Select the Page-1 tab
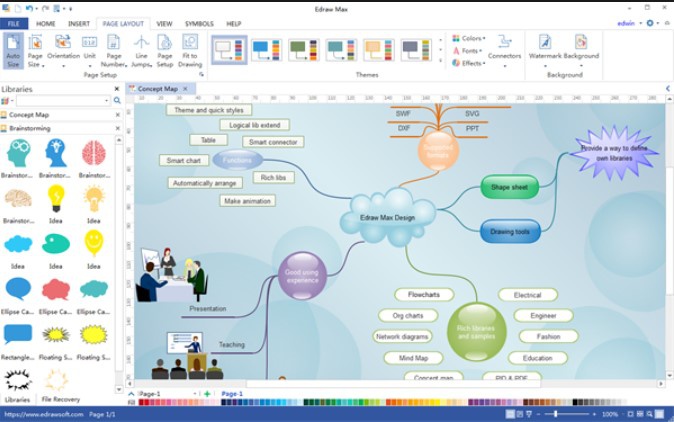674x422 pixels. (x=232, y=394)
